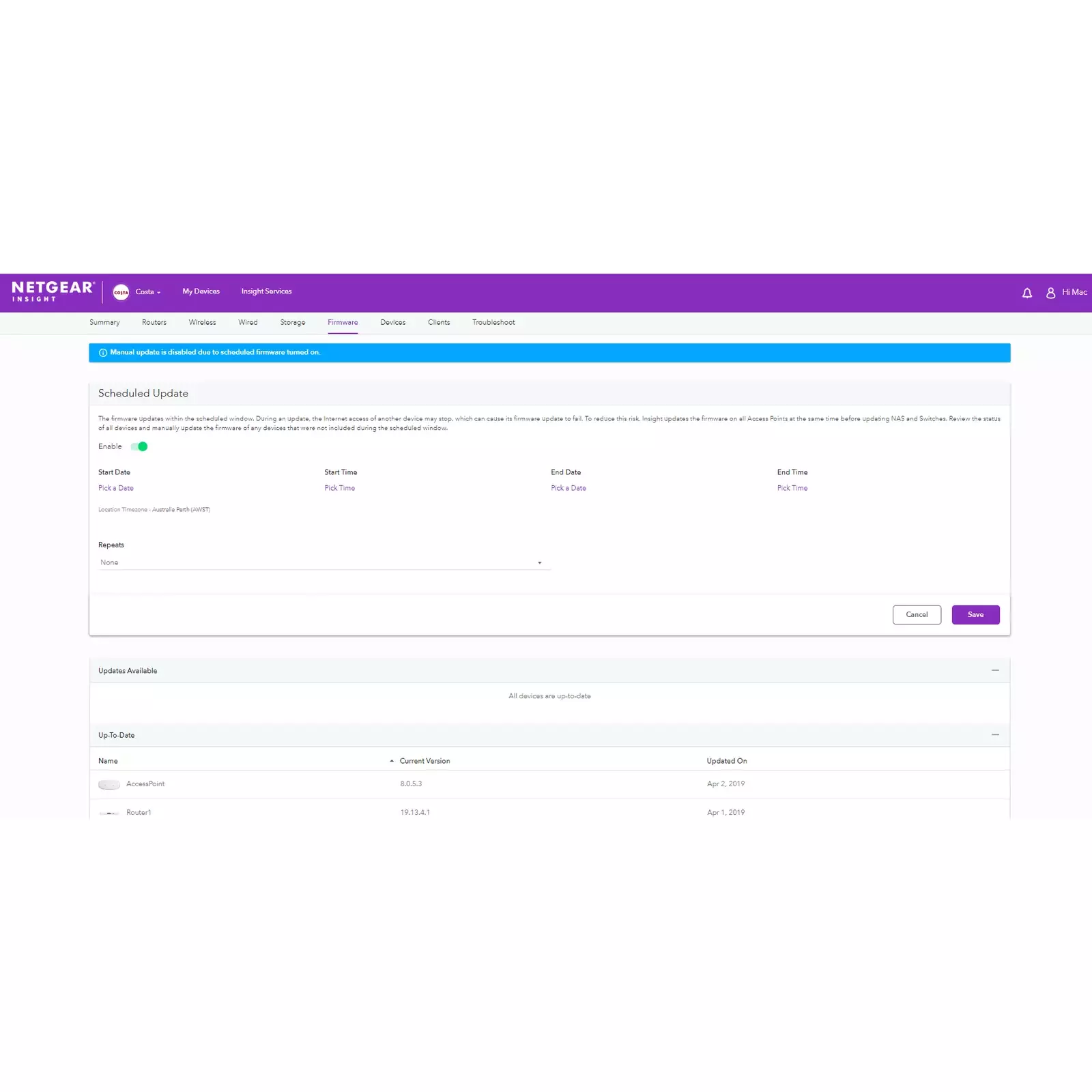Pick an End Time
The width and height of the screenshot is (1092, 1092).
point(792,489)
